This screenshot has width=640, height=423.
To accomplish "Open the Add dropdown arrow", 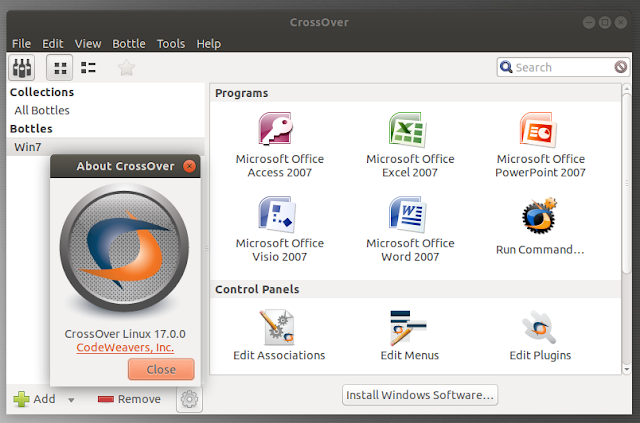I will [x=71, y=400].
